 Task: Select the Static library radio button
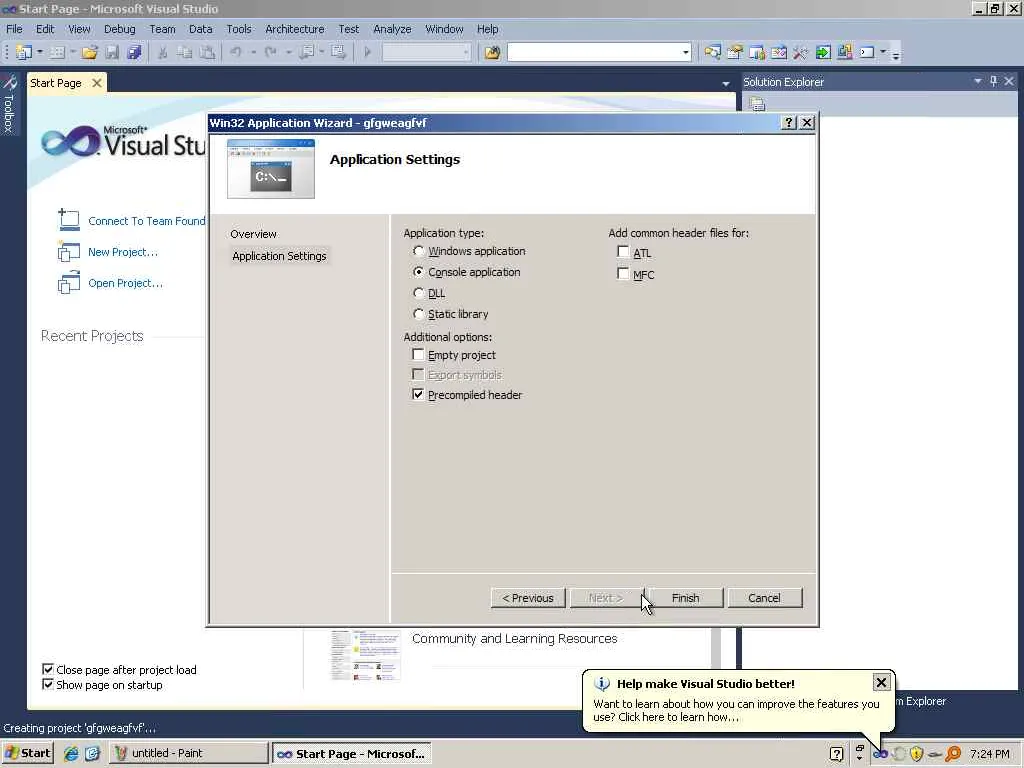419,313
